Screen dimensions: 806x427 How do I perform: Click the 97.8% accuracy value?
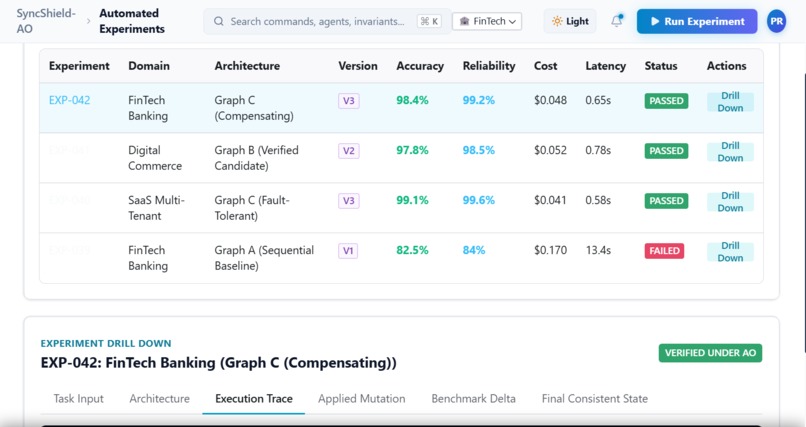click(x=412, y=150)
